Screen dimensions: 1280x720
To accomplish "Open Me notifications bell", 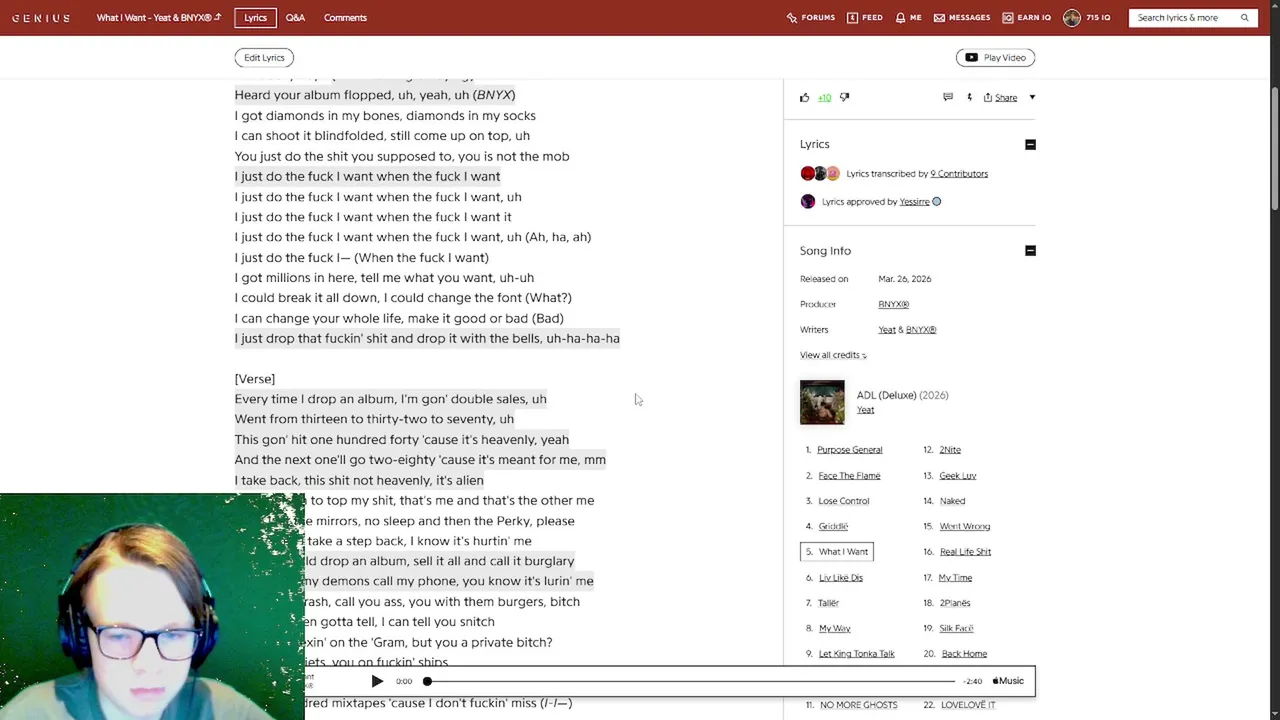I will [908, 18].
